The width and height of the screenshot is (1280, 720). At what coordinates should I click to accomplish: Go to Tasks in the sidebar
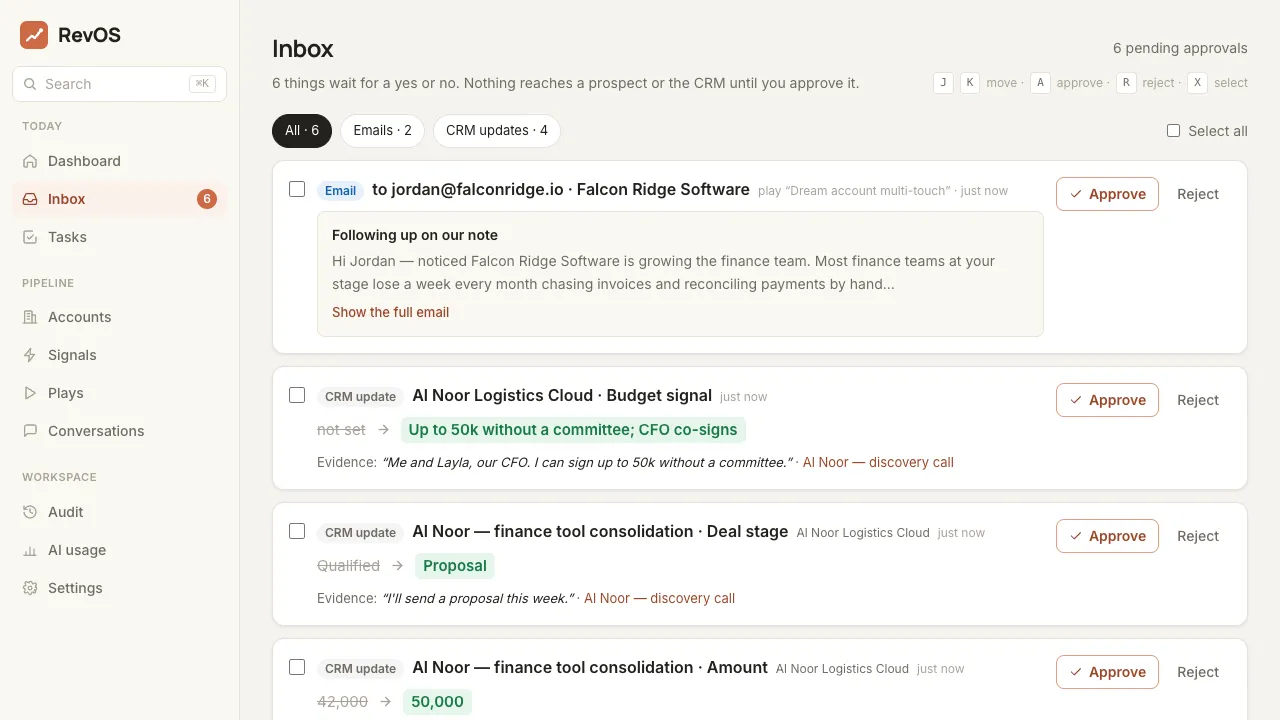120,237
